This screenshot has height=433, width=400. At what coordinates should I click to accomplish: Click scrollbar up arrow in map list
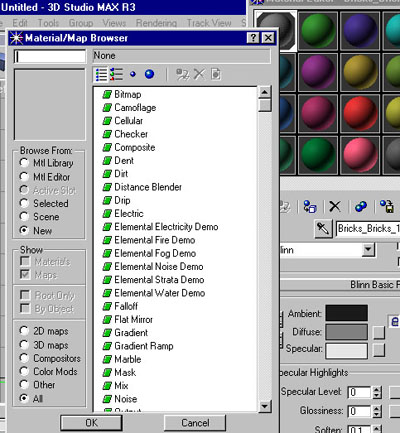(265, 92)
